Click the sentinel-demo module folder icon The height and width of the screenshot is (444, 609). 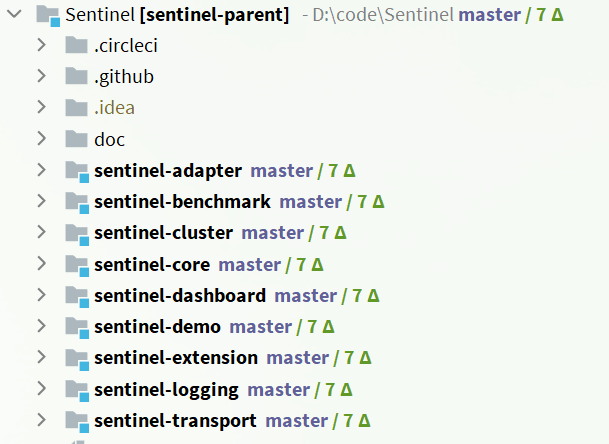[x=77, y=327]
